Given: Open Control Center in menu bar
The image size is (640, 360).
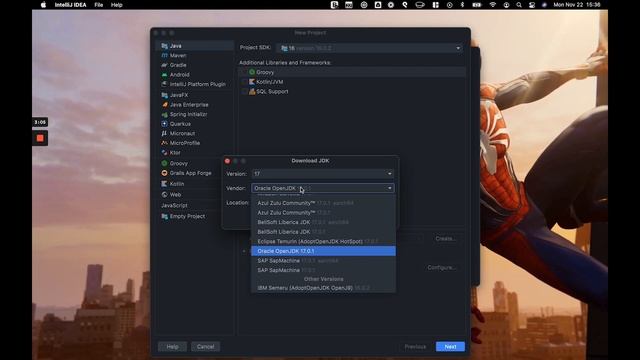Looking at the screenshot, I should (531, 5).
